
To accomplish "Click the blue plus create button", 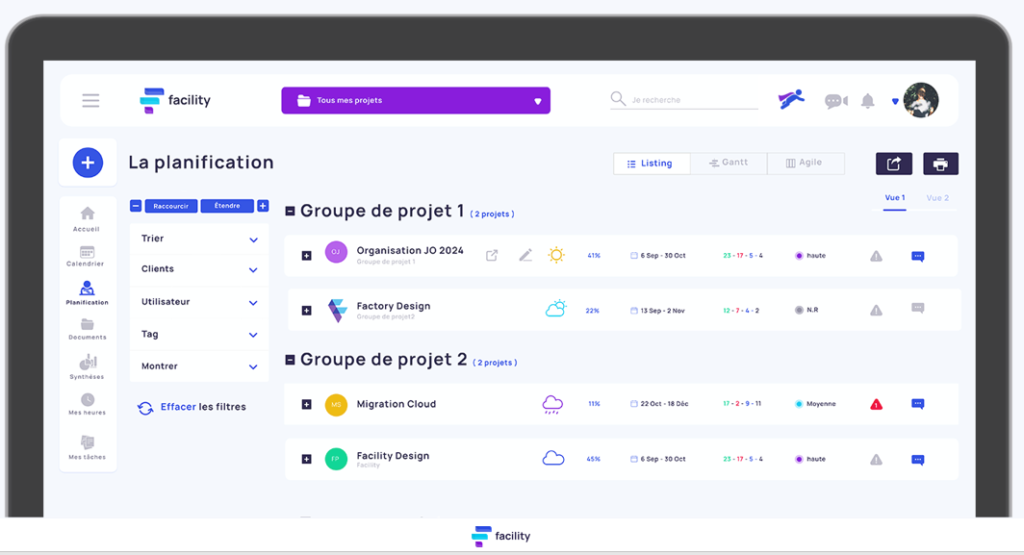I will point(88,163).
